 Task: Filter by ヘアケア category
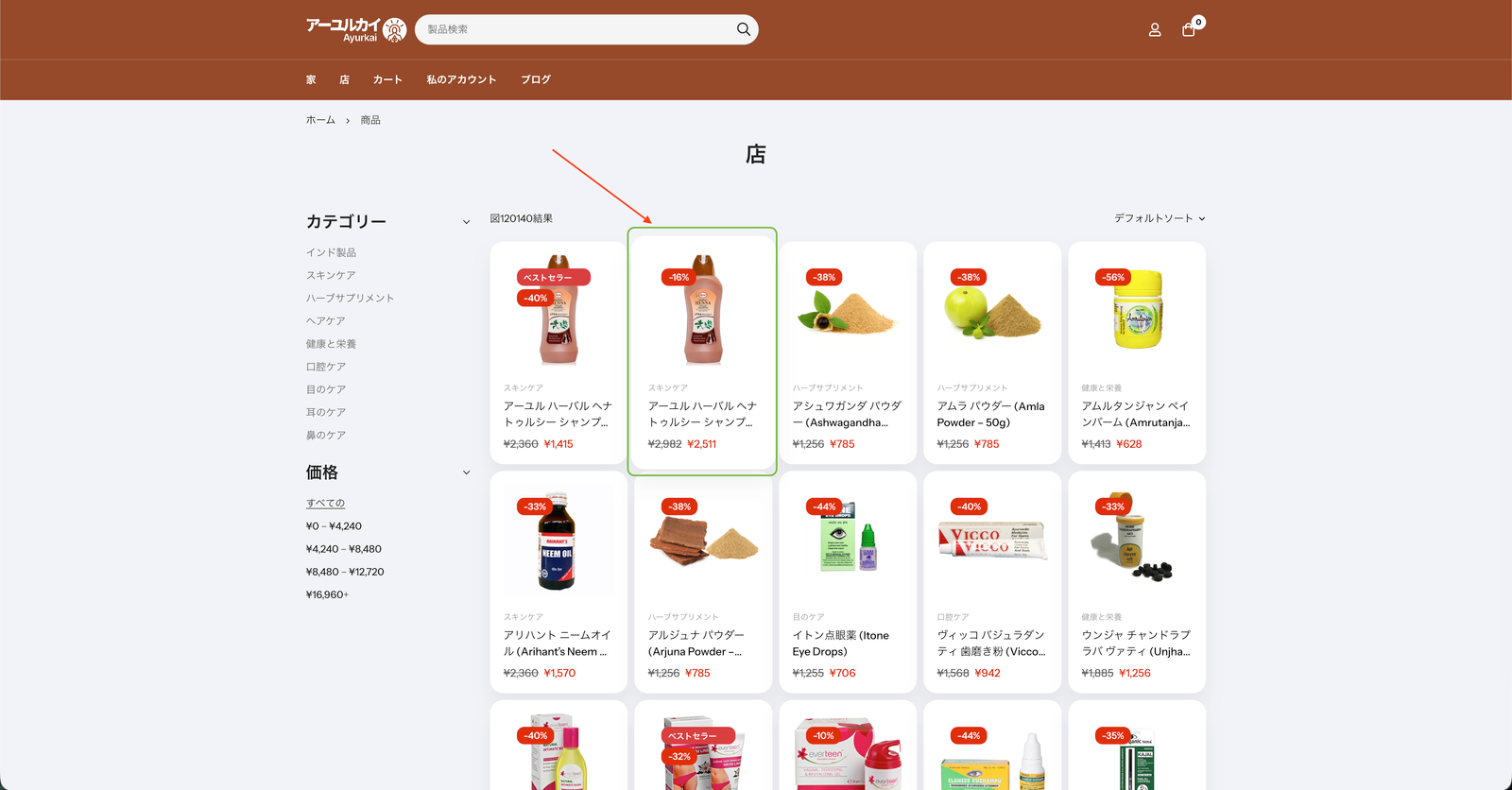pyautogui.click(x=325, y=321)
